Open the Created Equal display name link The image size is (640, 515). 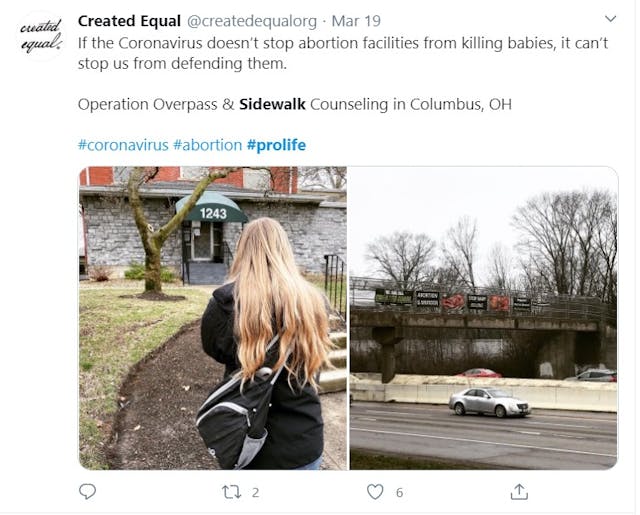(x=130, y=21)
